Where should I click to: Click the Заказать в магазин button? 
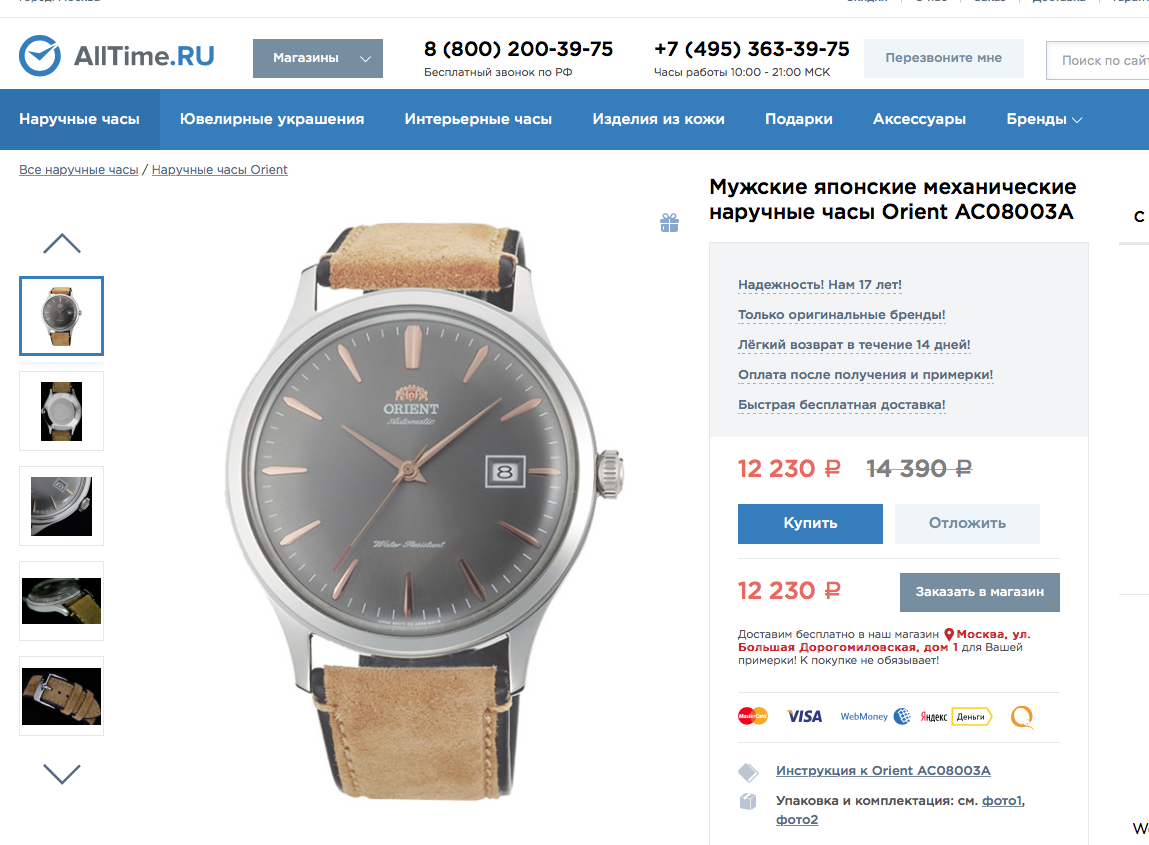tap(979, 592)
